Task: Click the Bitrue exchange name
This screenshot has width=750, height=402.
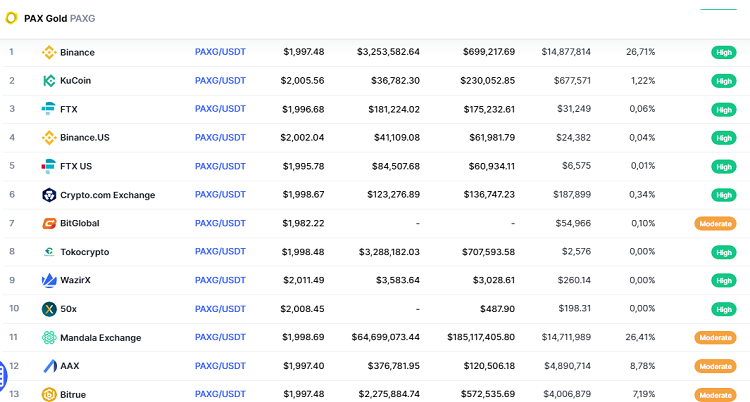Action: pyautogui.click(x=73, y=395)
